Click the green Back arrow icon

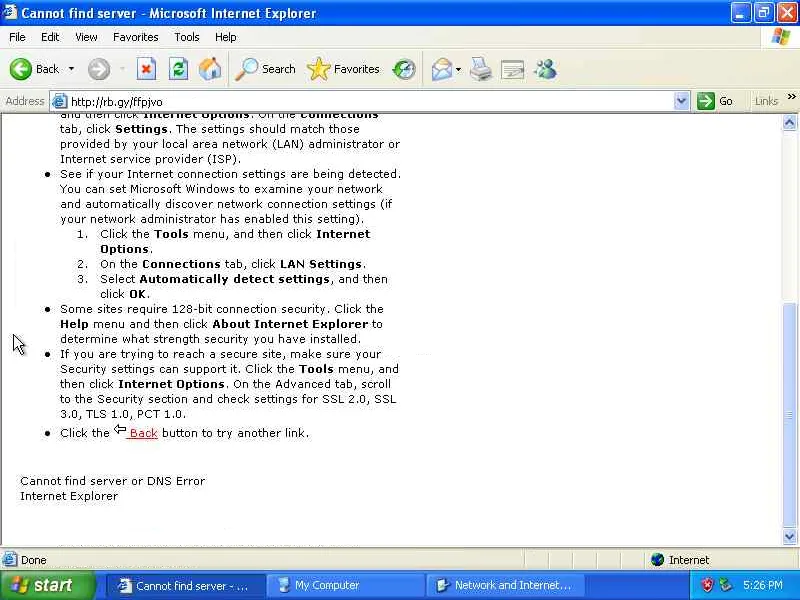[20, 69]
